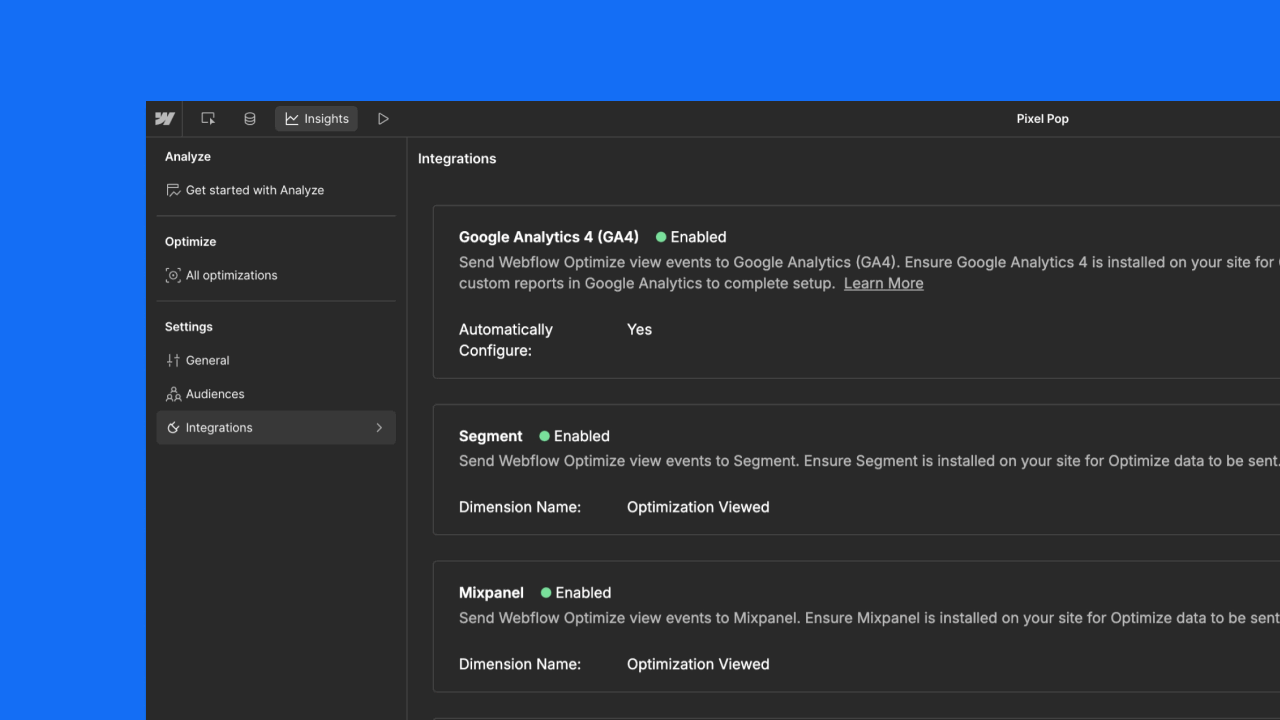Click the Segment Dimension Name label

520,507
